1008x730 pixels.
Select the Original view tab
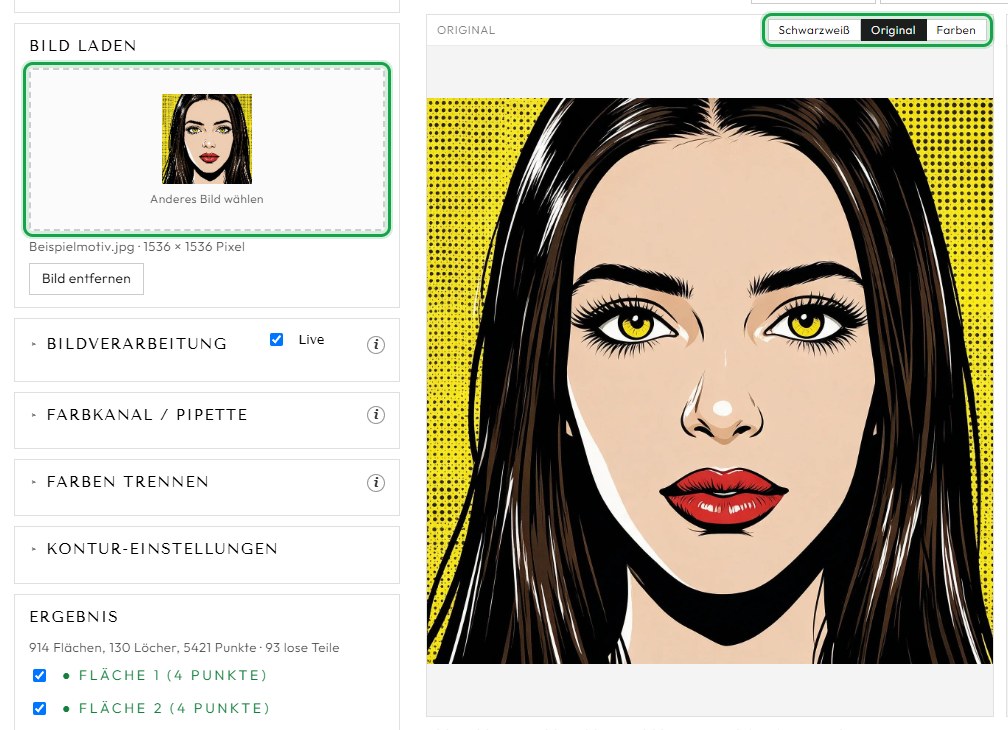[x=893, y=30]
